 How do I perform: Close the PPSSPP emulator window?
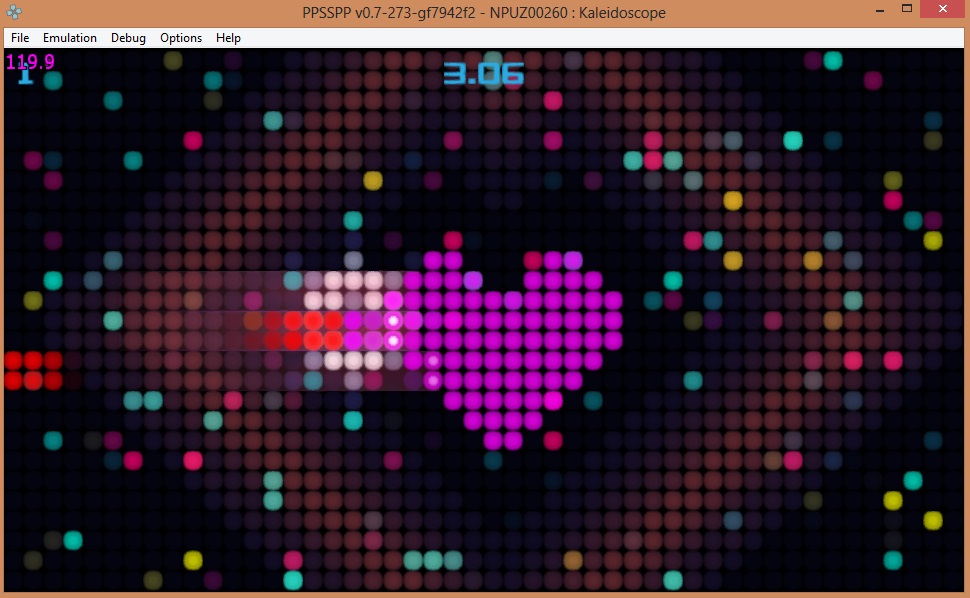click(x=944, y=10)
